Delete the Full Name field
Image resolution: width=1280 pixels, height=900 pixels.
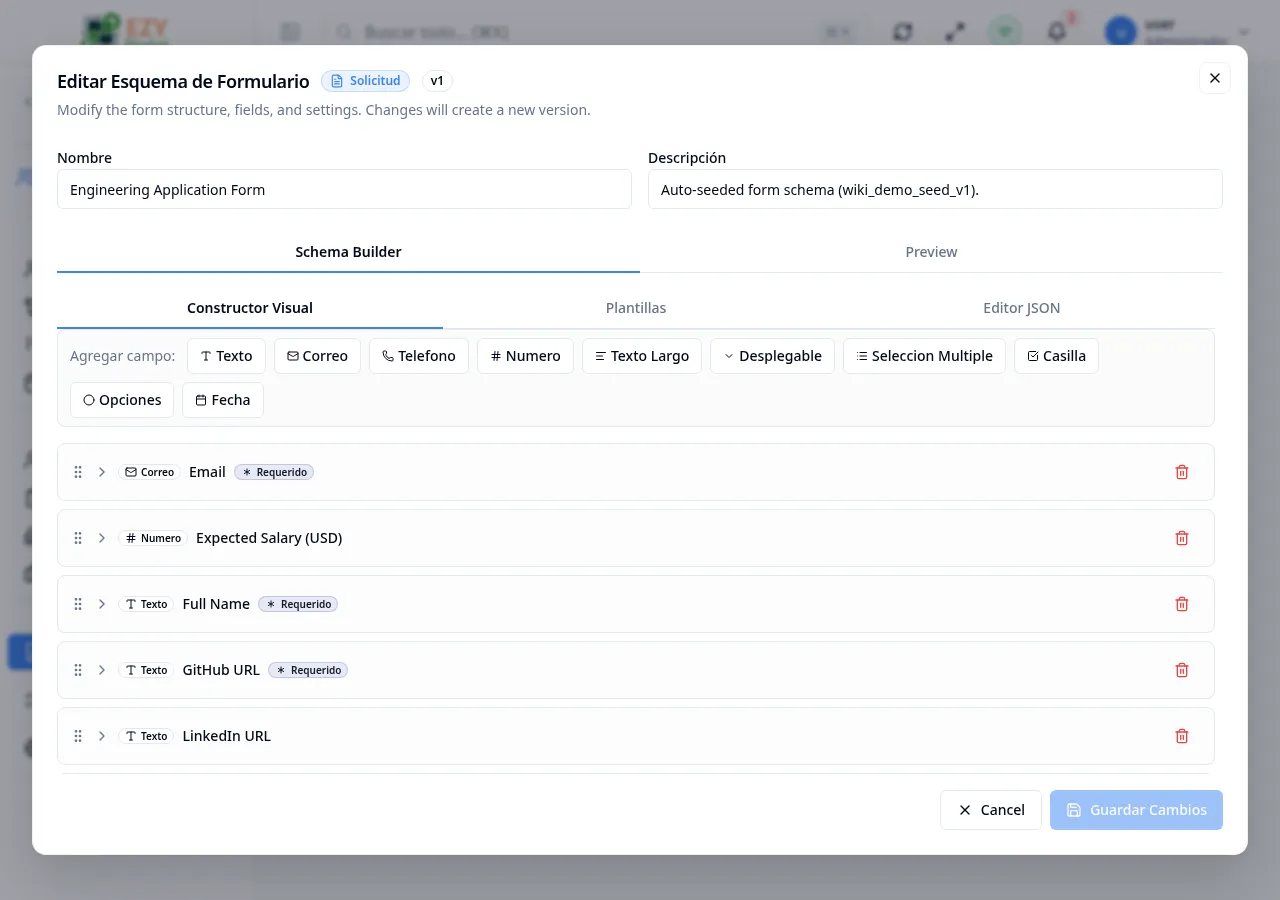coord(1182,604)
